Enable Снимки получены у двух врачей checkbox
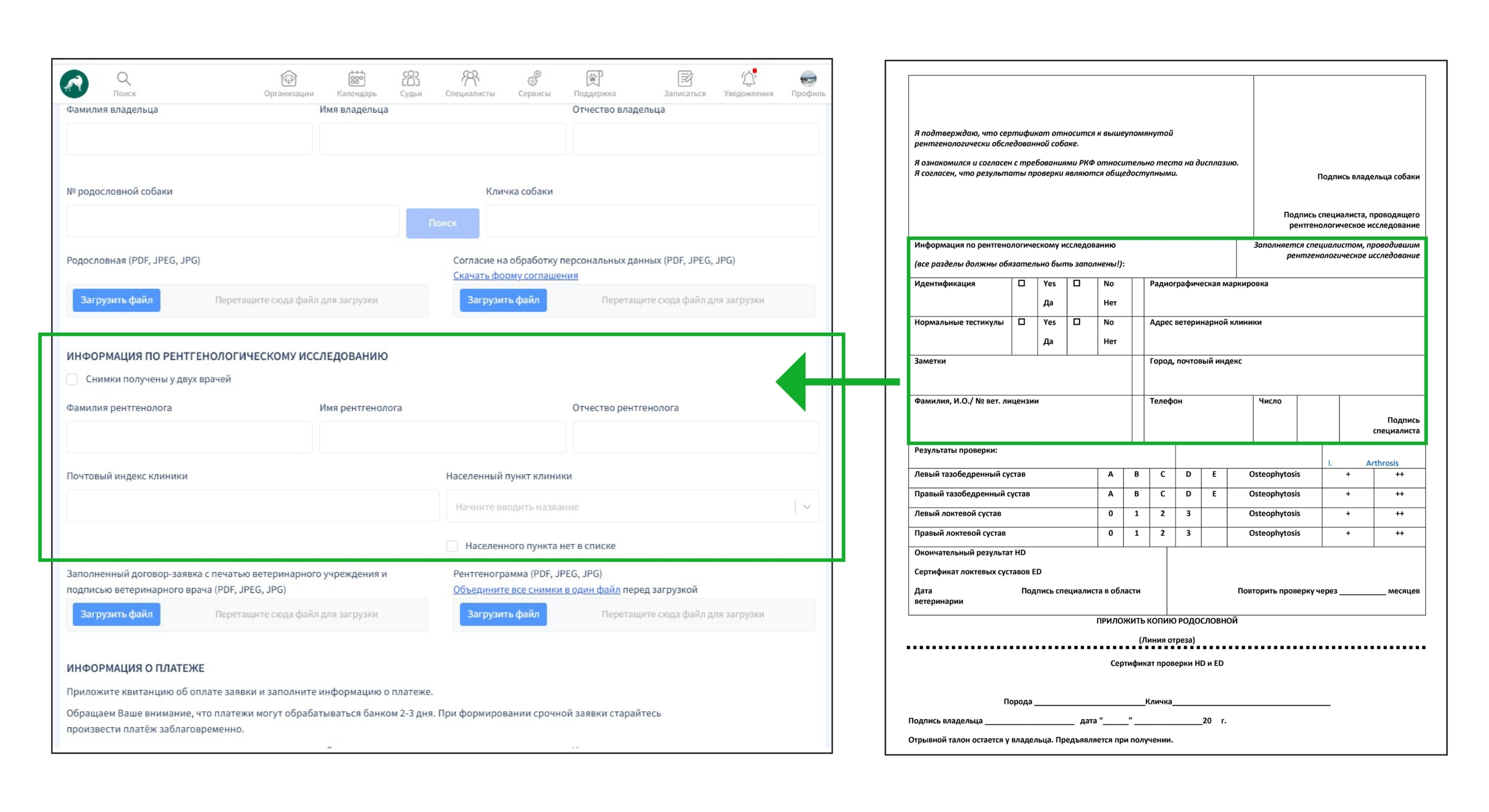 pyautogui.click(x=73, y=379)
